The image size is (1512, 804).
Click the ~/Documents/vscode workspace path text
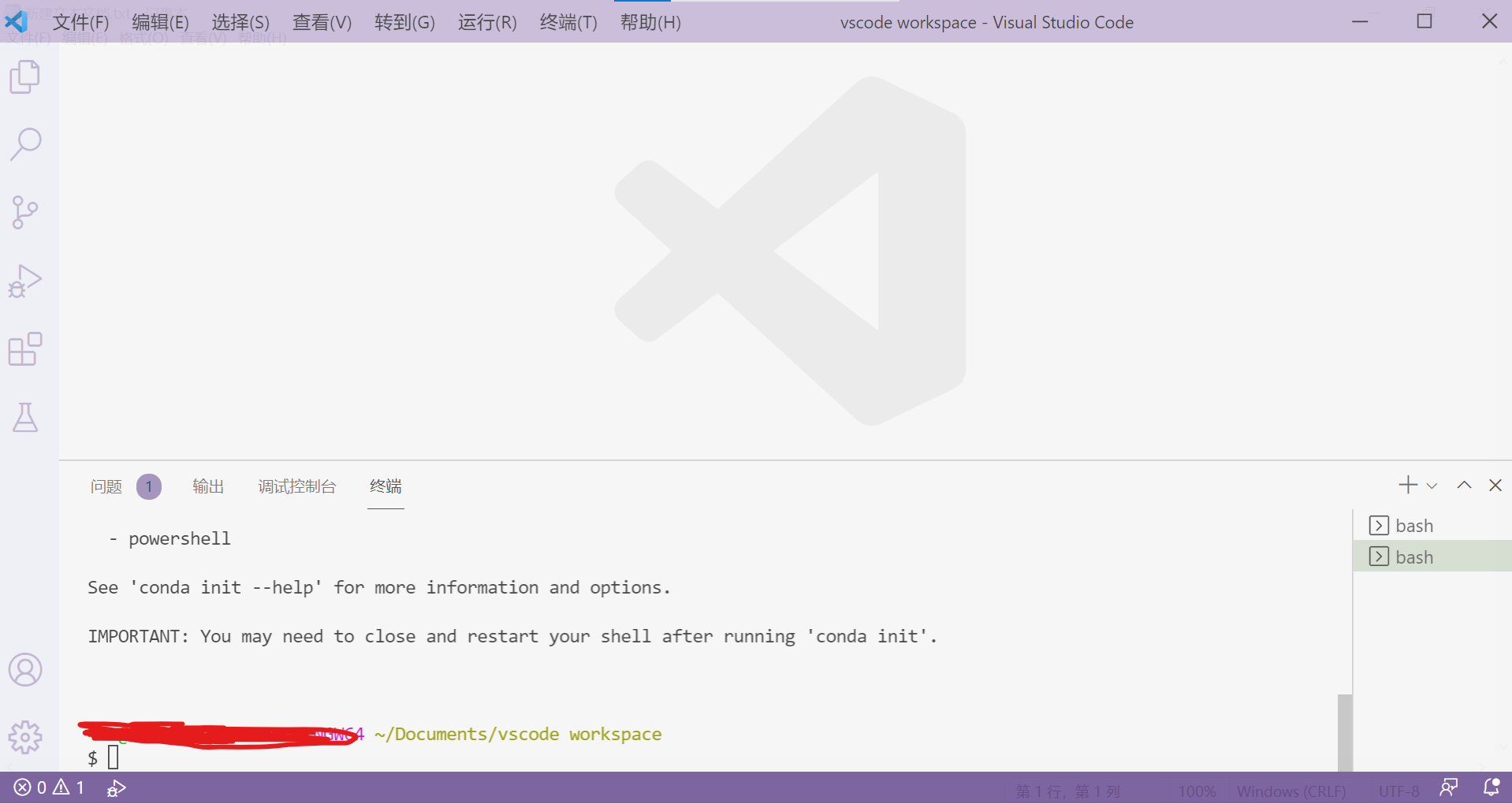518,734
